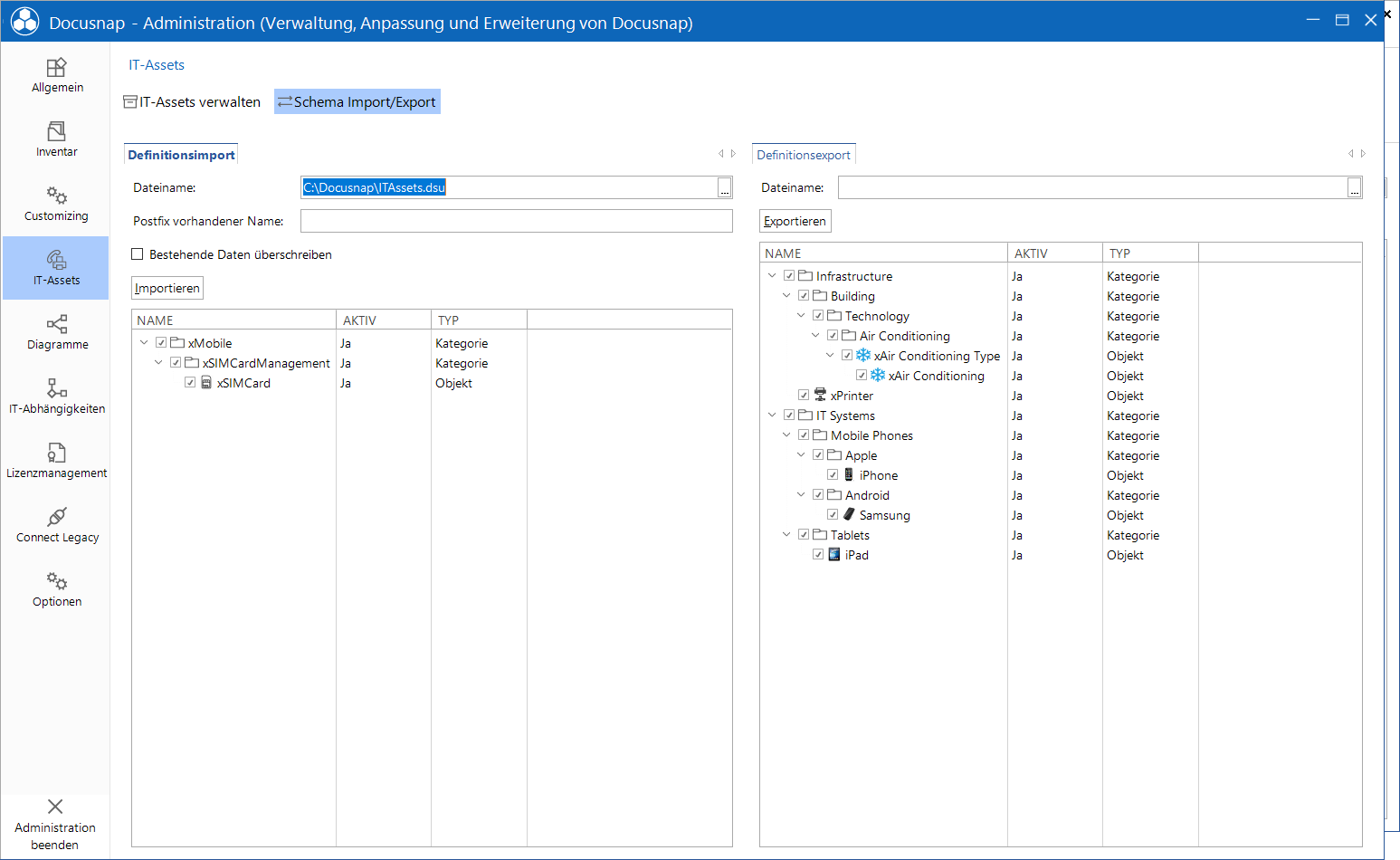
Task: Click Administration beenden close icon
Action: click(55, 807)
